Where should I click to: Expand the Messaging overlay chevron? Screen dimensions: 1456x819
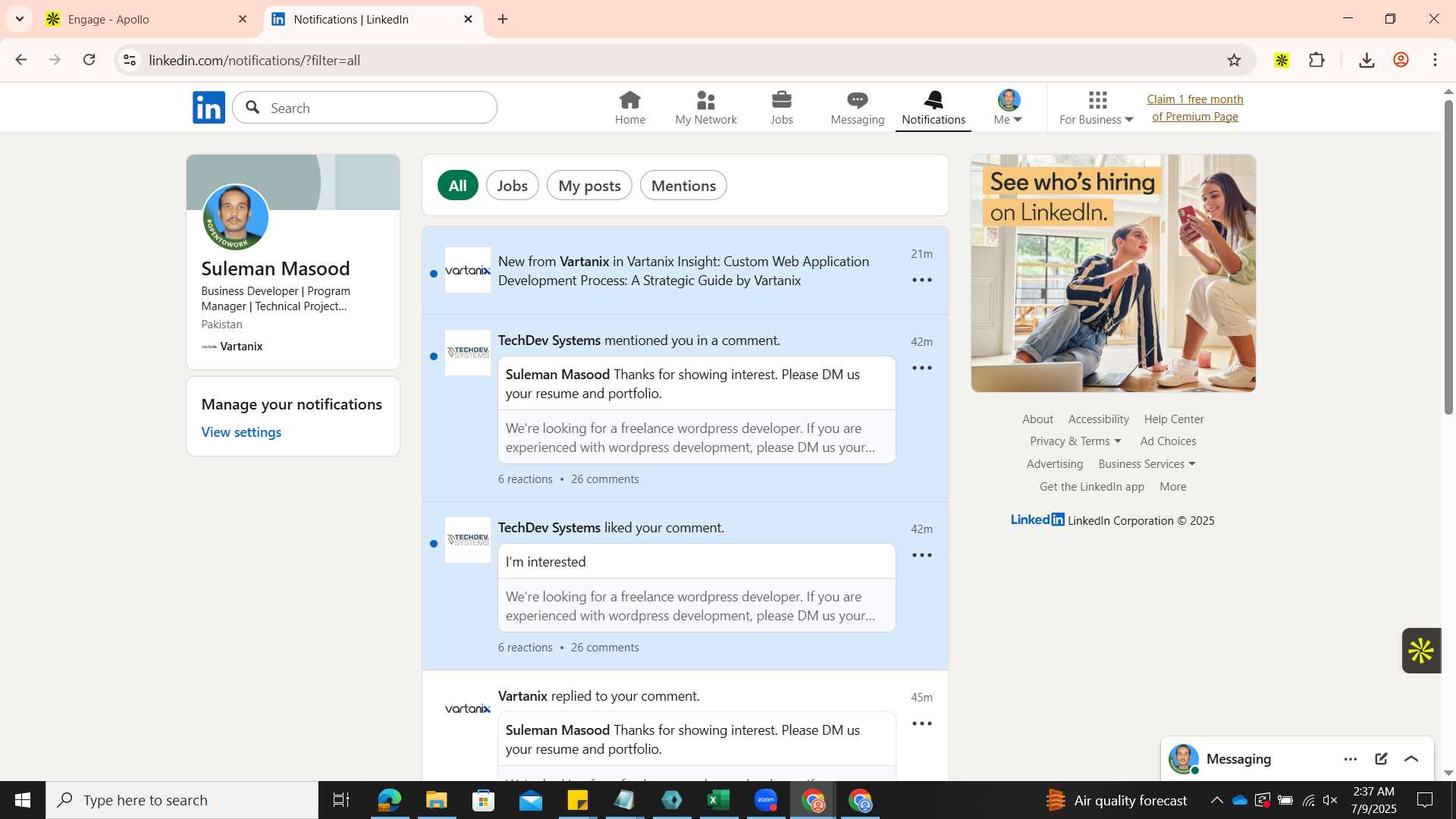click(1411, 759)
